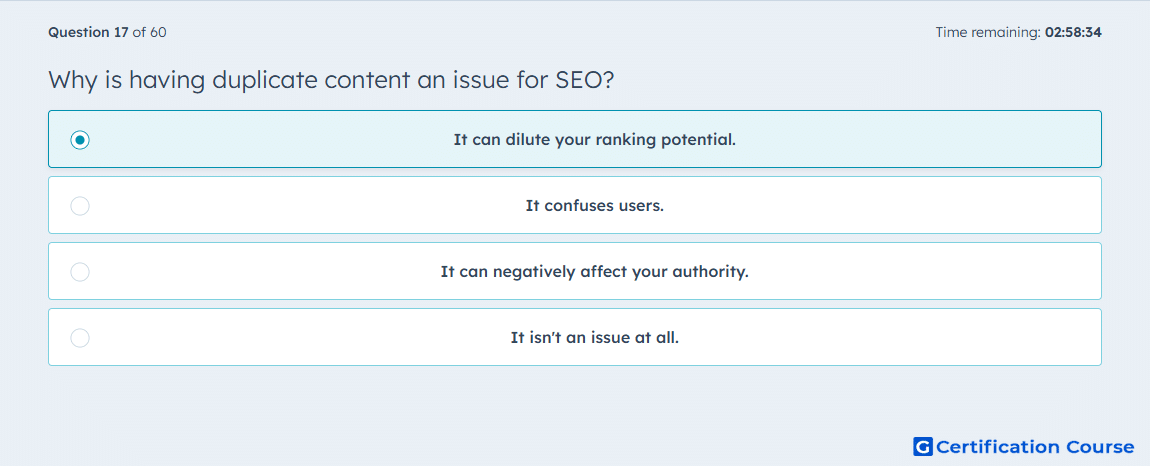The image size is (1150, 466).
Task: Click blank area right of 'It confuses users.'
Action: click(880, 205)
